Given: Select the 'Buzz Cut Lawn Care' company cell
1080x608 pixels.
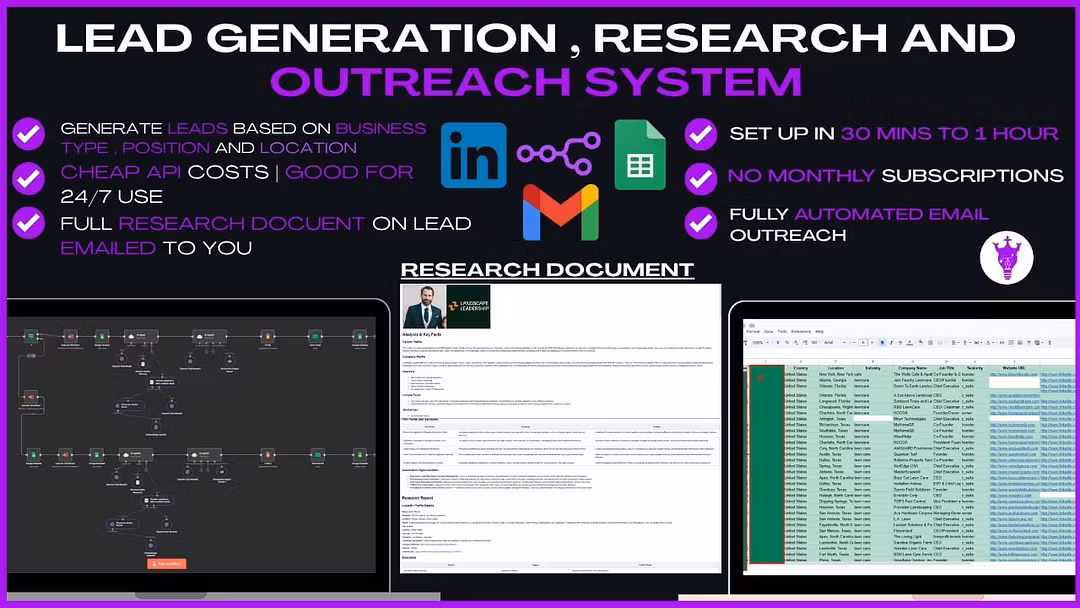Looking at the screenshot, I should (x=913, y=478).
